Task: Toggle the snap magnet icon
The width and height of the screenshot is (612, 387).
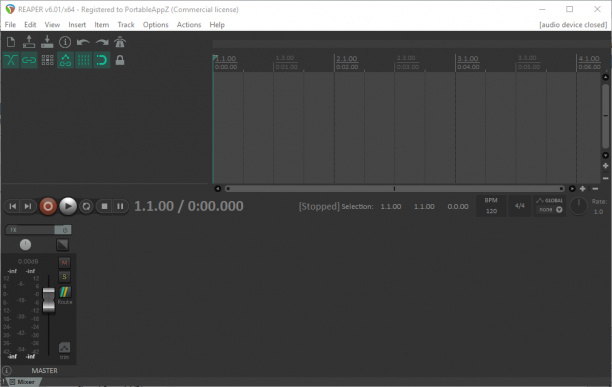Action: [x=101, y=60]
